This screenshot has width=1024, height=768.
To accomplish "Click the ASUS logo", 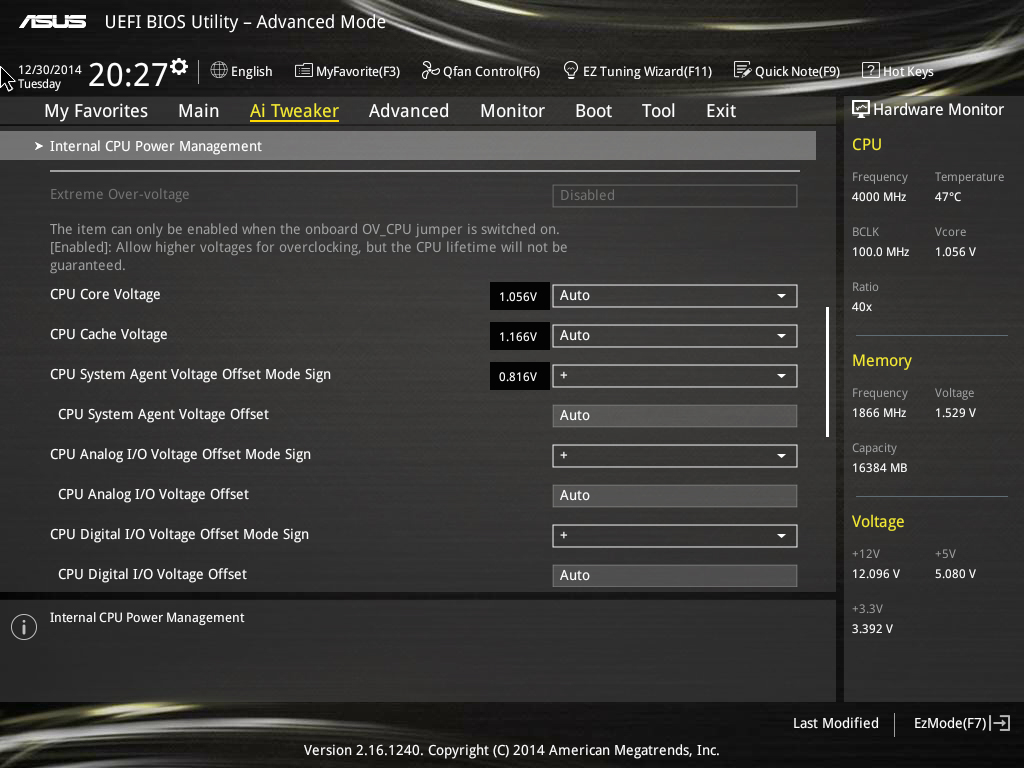I will click(52, 22).
